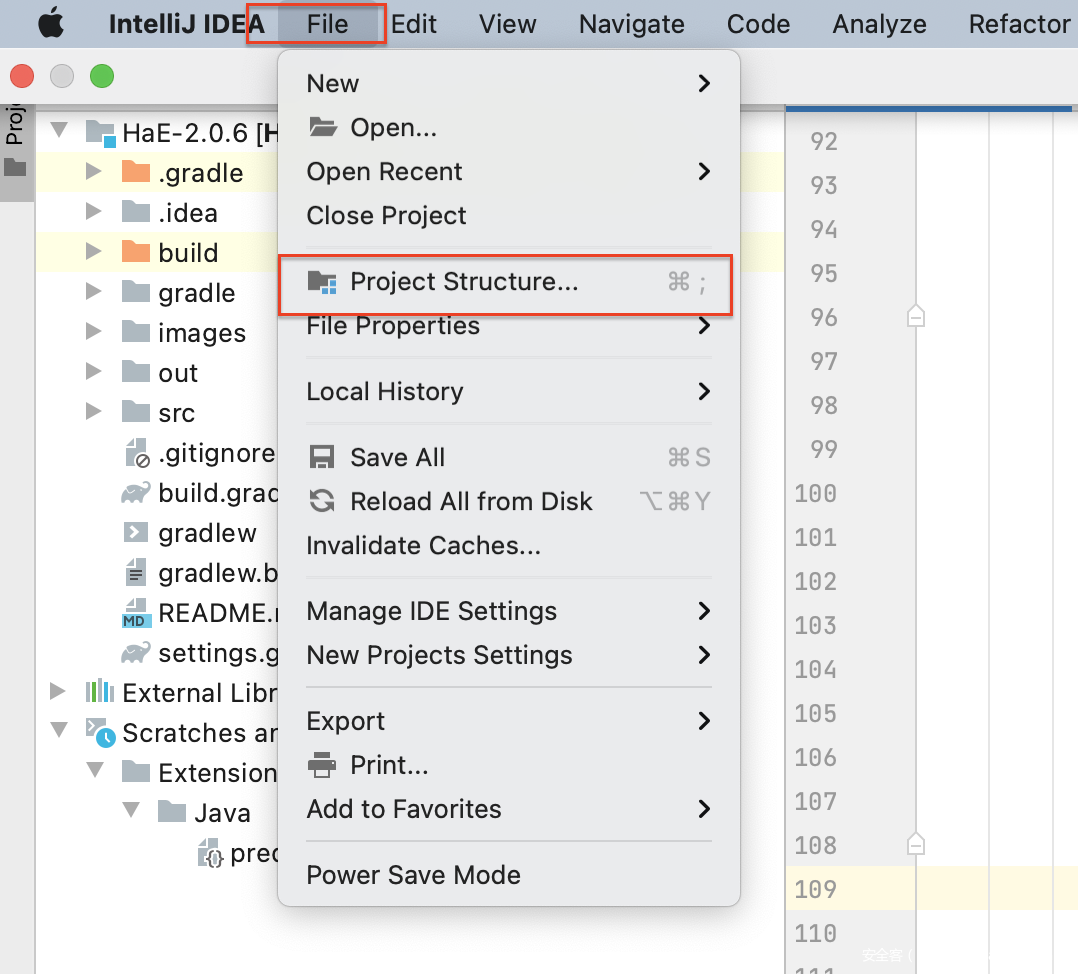Collapse the HaE-2.0.6 project root
Image resolution: width=1078 pixels, height=974 pixels.
click(x=60, y=131)
